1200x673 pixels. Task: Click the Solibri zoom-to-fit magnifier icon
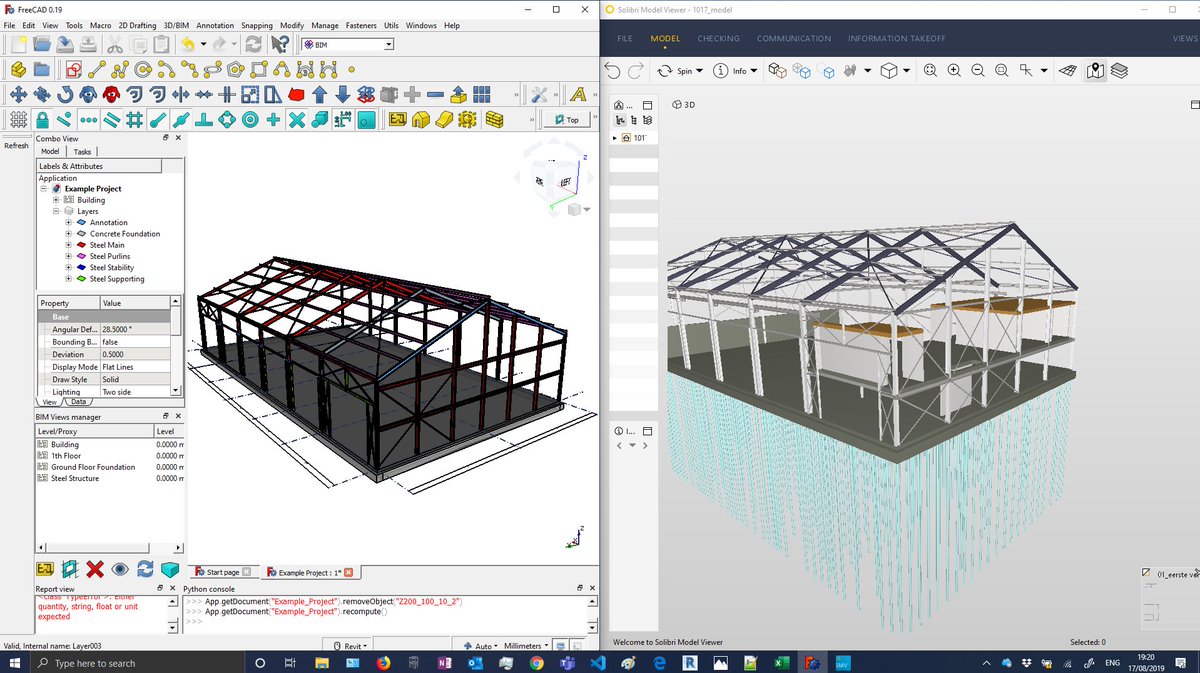[x=931, y=71]
